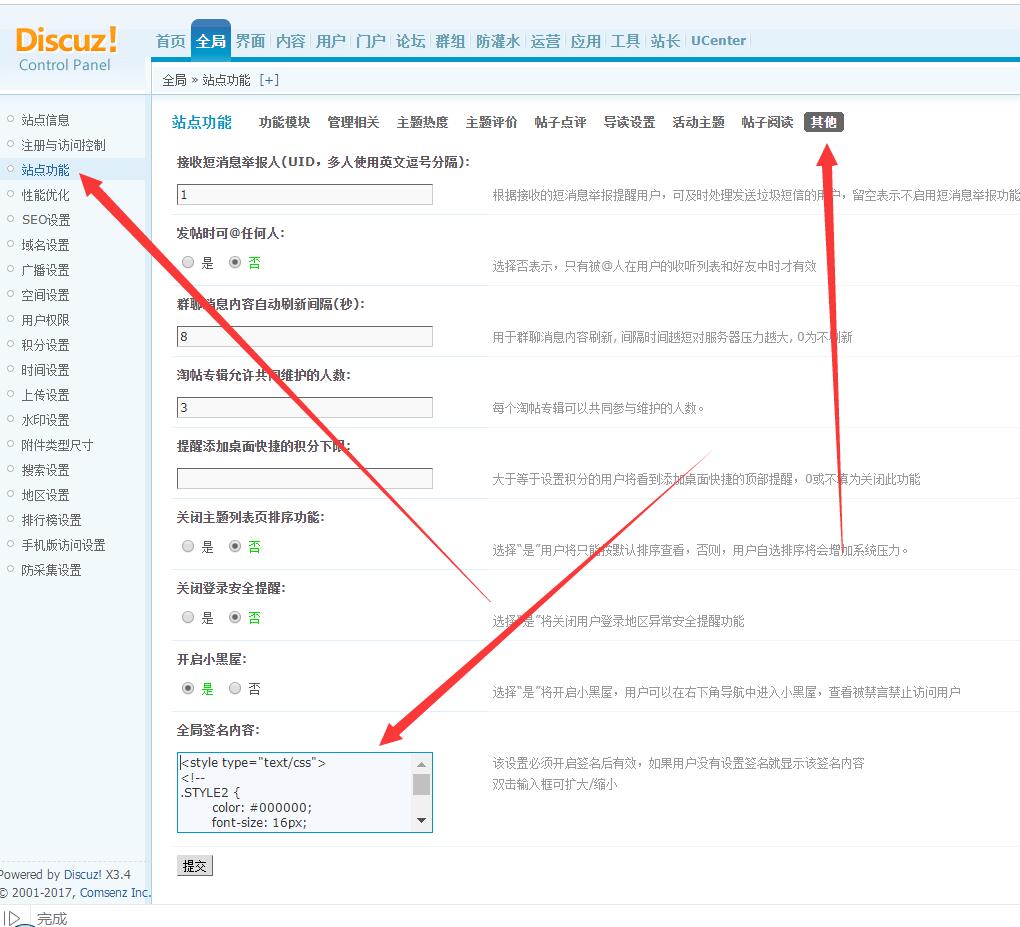Open the 全局 top navigation menu
This screenshot has width=1020, height=927.
click(x=210, y=41)
